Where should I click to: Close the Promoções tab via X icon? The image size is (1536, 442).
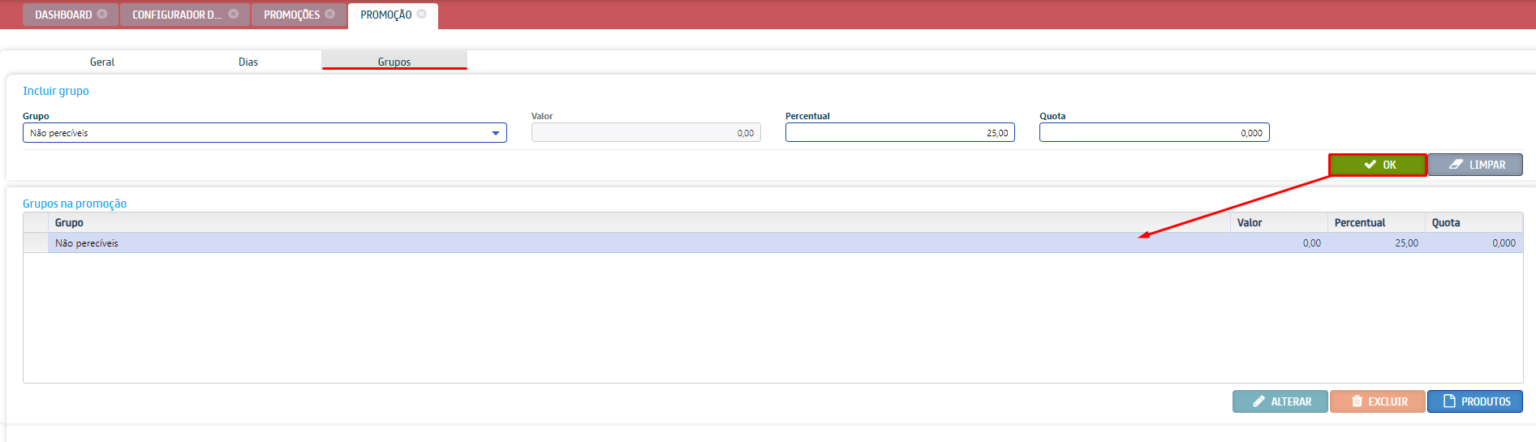tap(330, 15)
